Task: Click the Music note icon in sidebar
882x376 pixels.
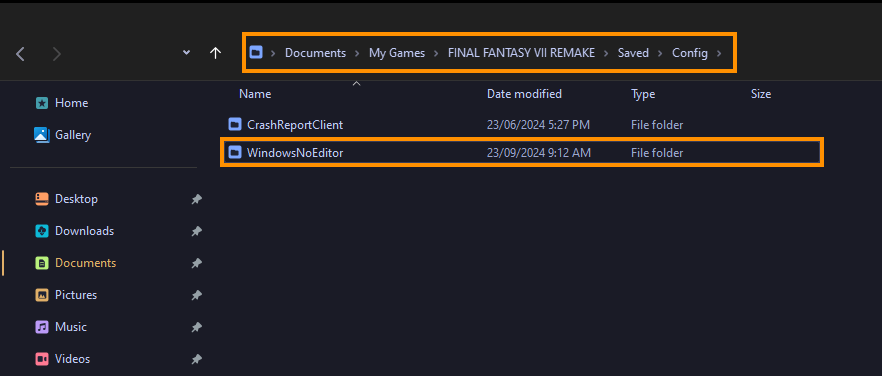Action: click(x=42, y=326)
